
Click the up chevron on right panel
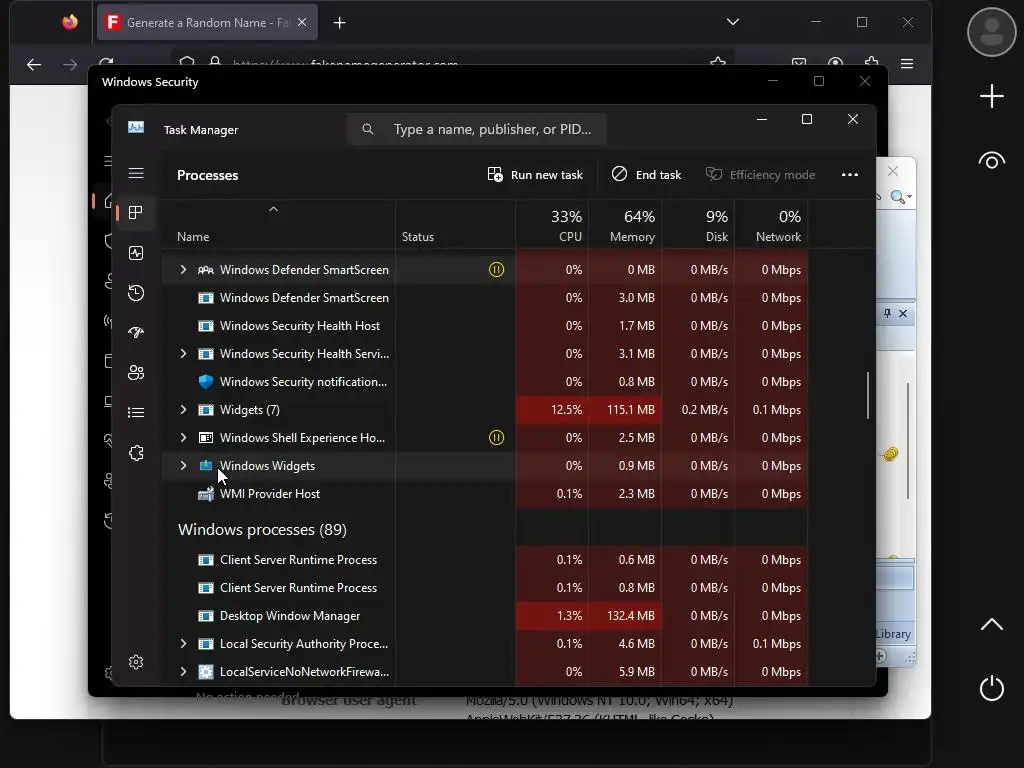991,624
